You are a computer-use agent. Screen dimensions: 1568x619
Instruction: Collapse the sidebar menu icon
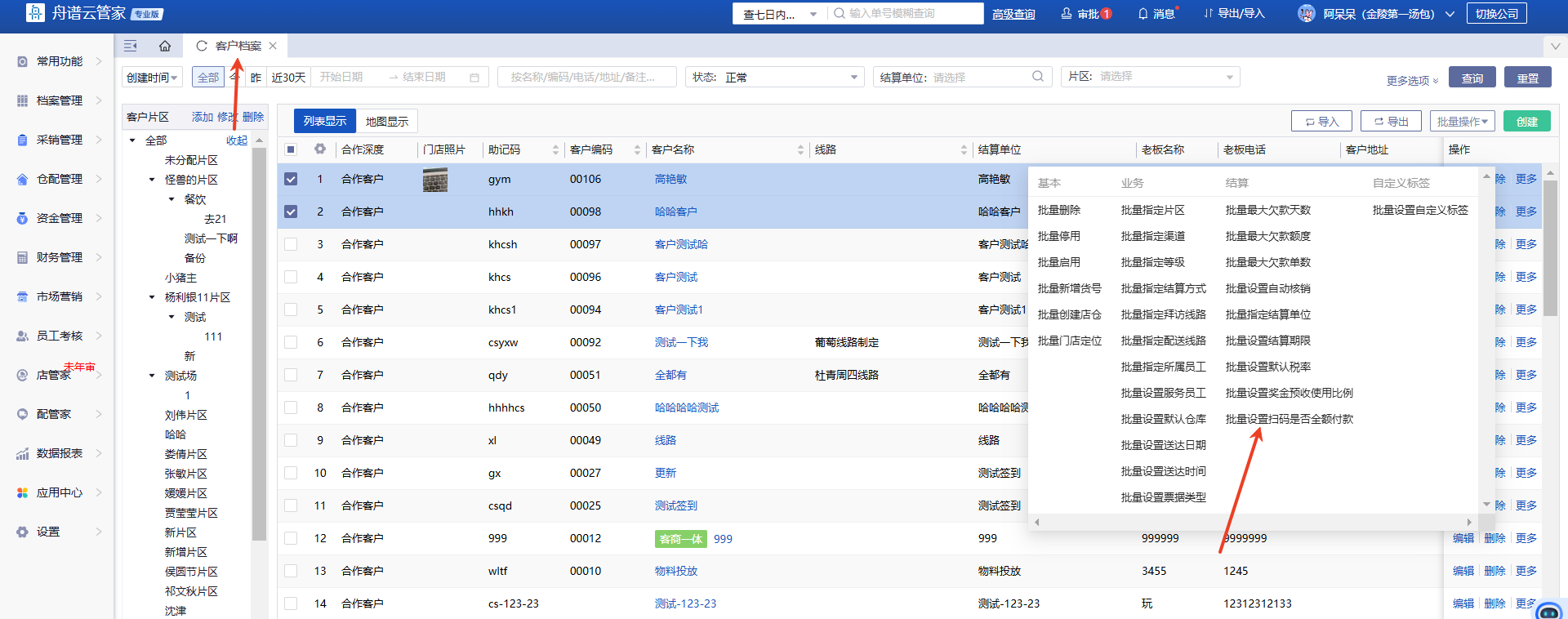(131, 46)
